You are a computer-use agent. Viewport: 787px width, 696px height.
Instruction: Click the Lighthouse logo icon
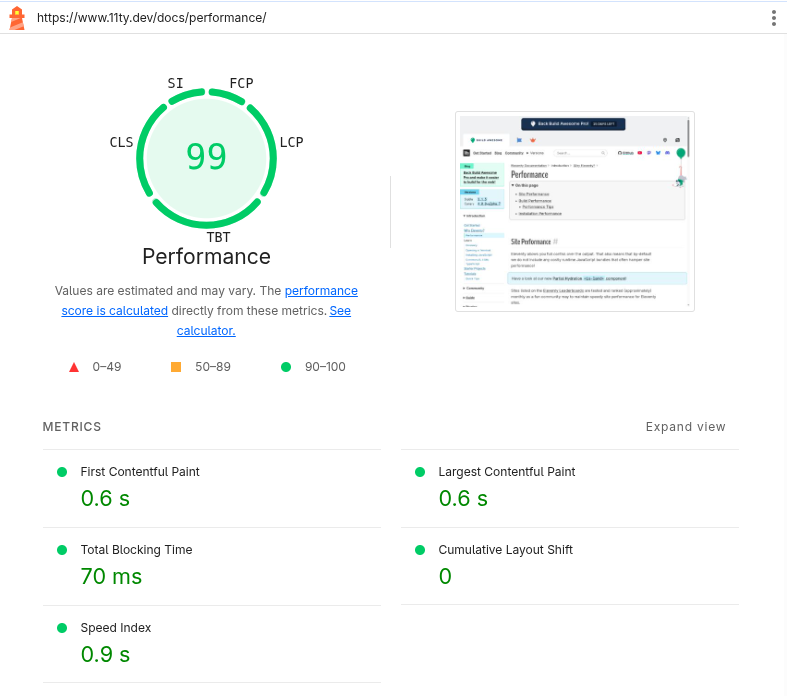click(x=17, y=18)
